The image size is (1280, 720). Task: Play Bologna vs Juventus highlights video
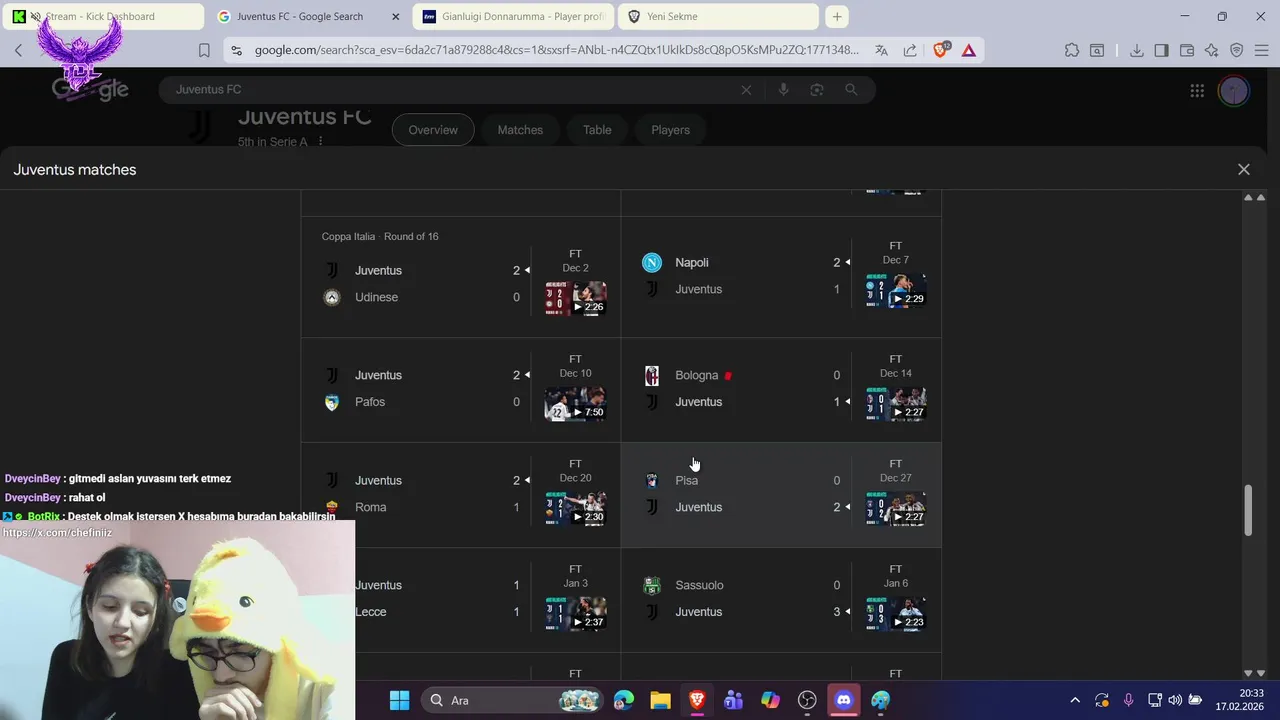895,403
